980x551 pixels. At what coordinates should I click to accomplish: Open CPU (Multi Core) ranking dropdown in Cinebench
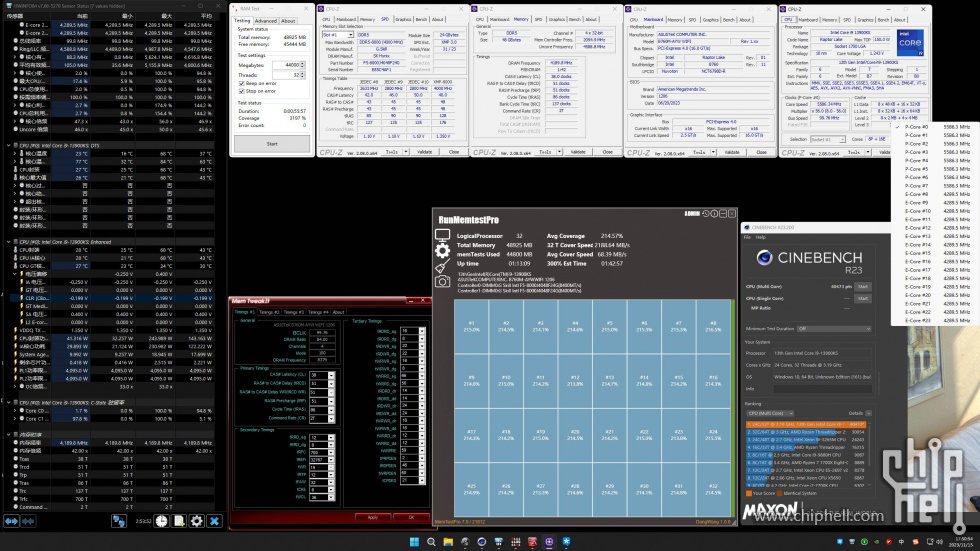pyautogui.click(x=770, y=413)
